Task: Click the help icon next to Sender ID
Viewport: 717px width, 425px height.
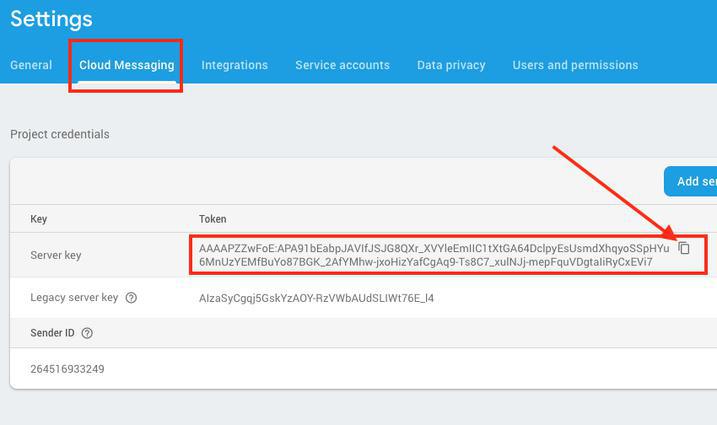Action: pos(87,333)
